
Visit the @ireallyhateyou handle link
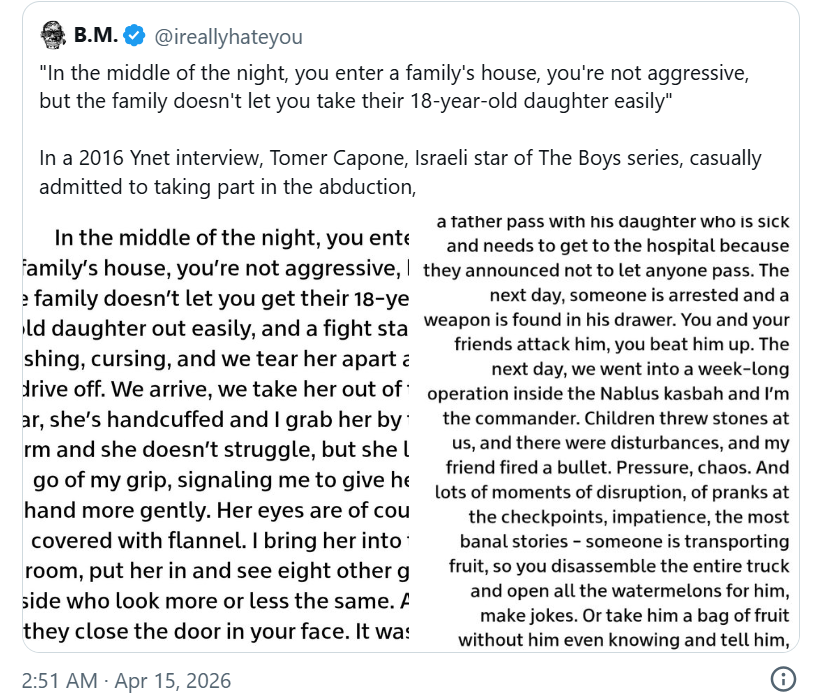(x=226, y=37)
